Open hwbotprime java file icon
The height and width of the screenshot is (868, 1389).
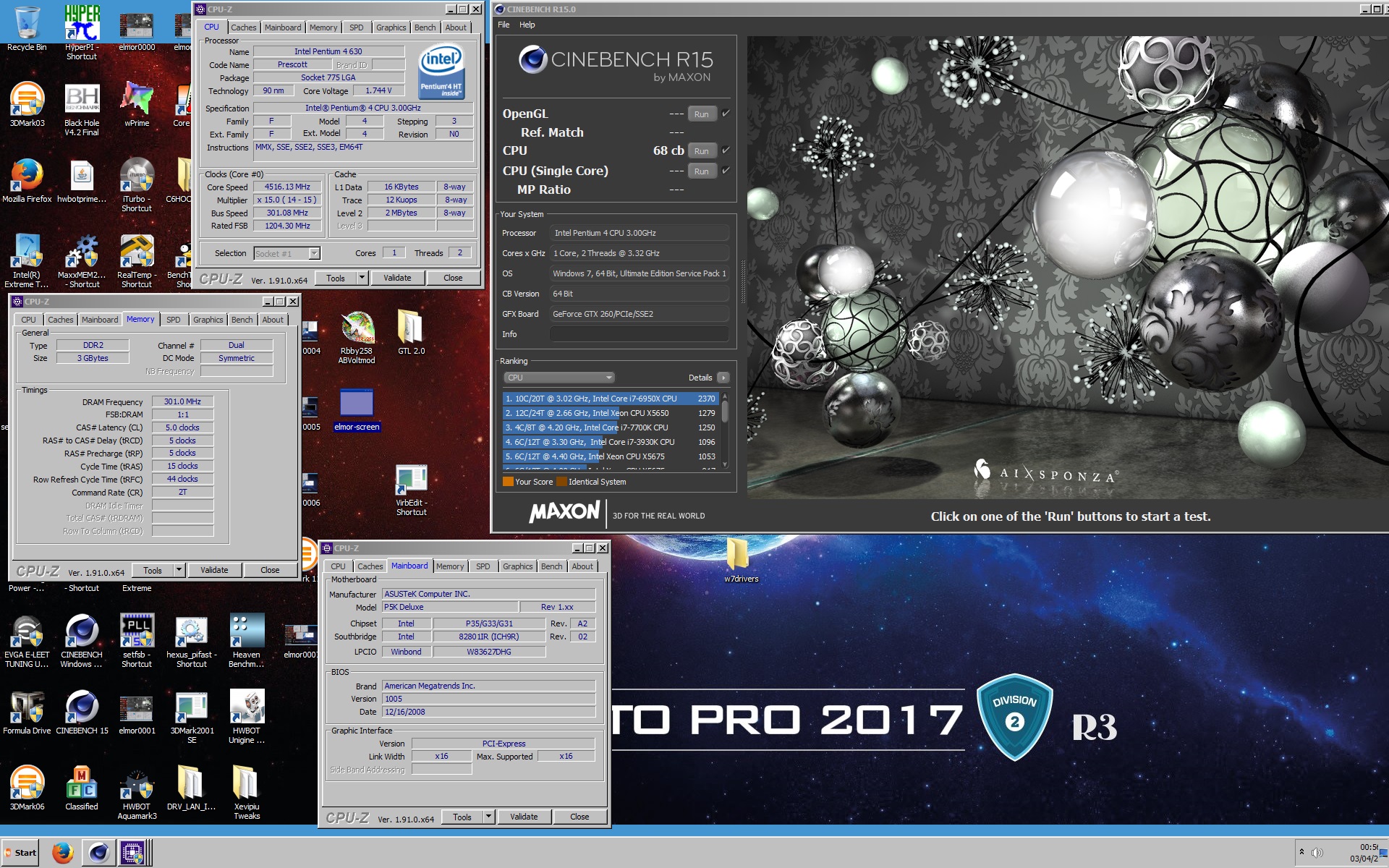coord(82,180)
